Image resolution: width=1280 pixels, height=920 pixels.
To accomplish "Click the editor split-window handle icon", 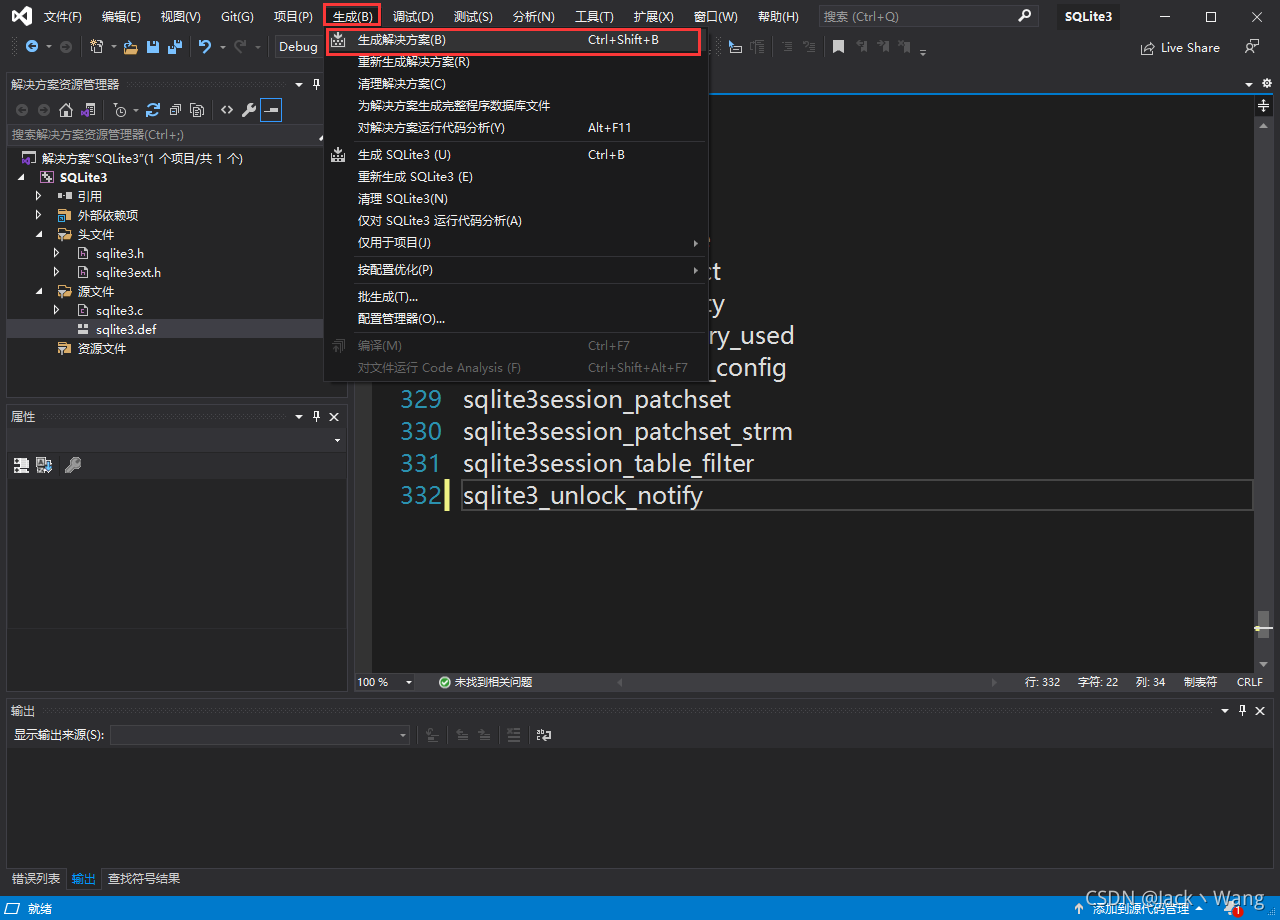I will coord(1264,105).
